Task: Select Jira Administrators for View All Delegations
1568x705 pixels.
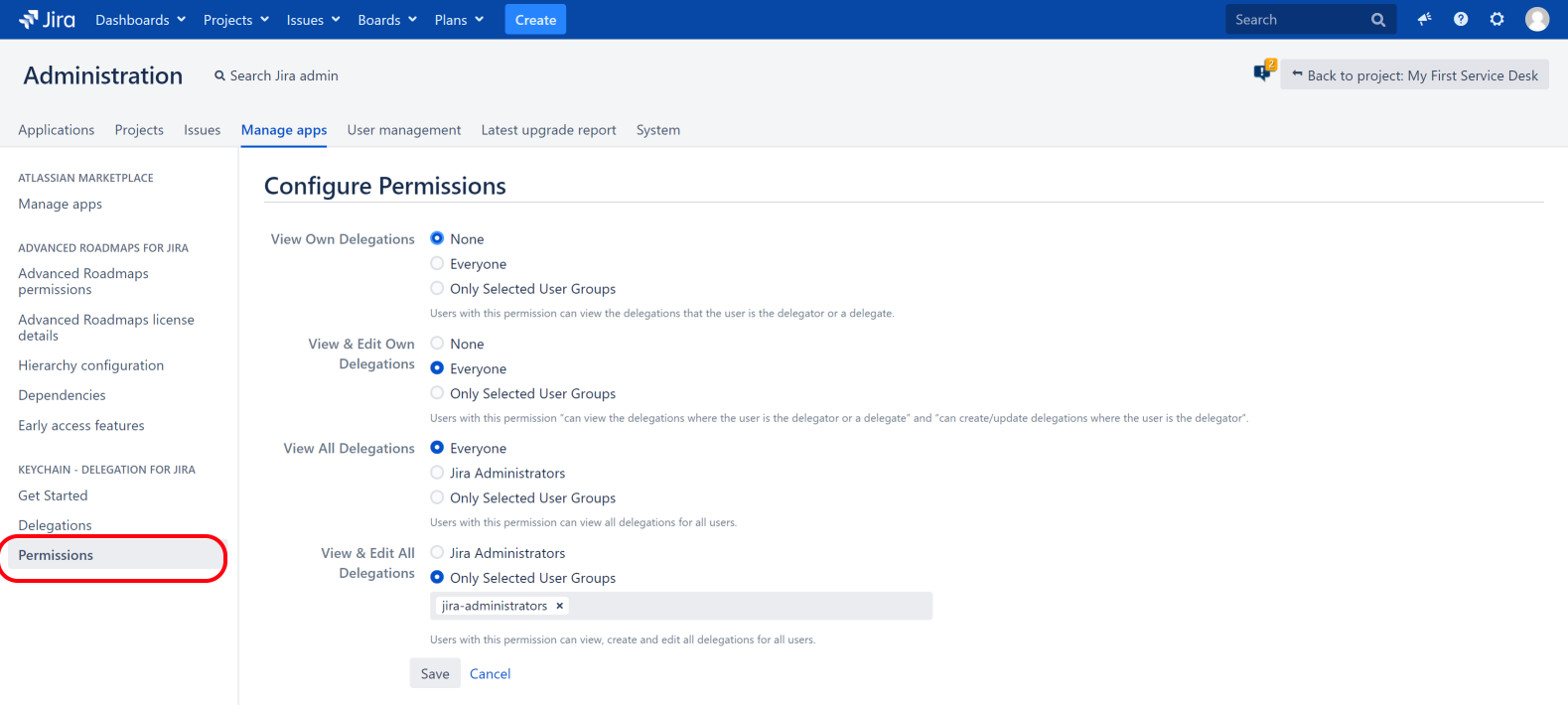Action: [x=437, y=474]
